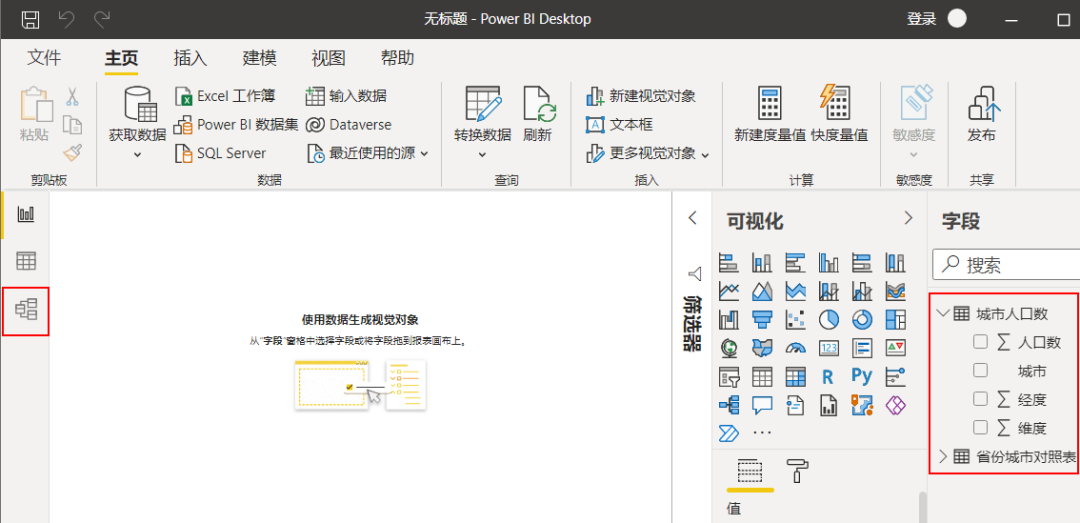Open the 转换数据 dropdown arrow
The height and width of the screenshot is (523, 1080).
481,155
